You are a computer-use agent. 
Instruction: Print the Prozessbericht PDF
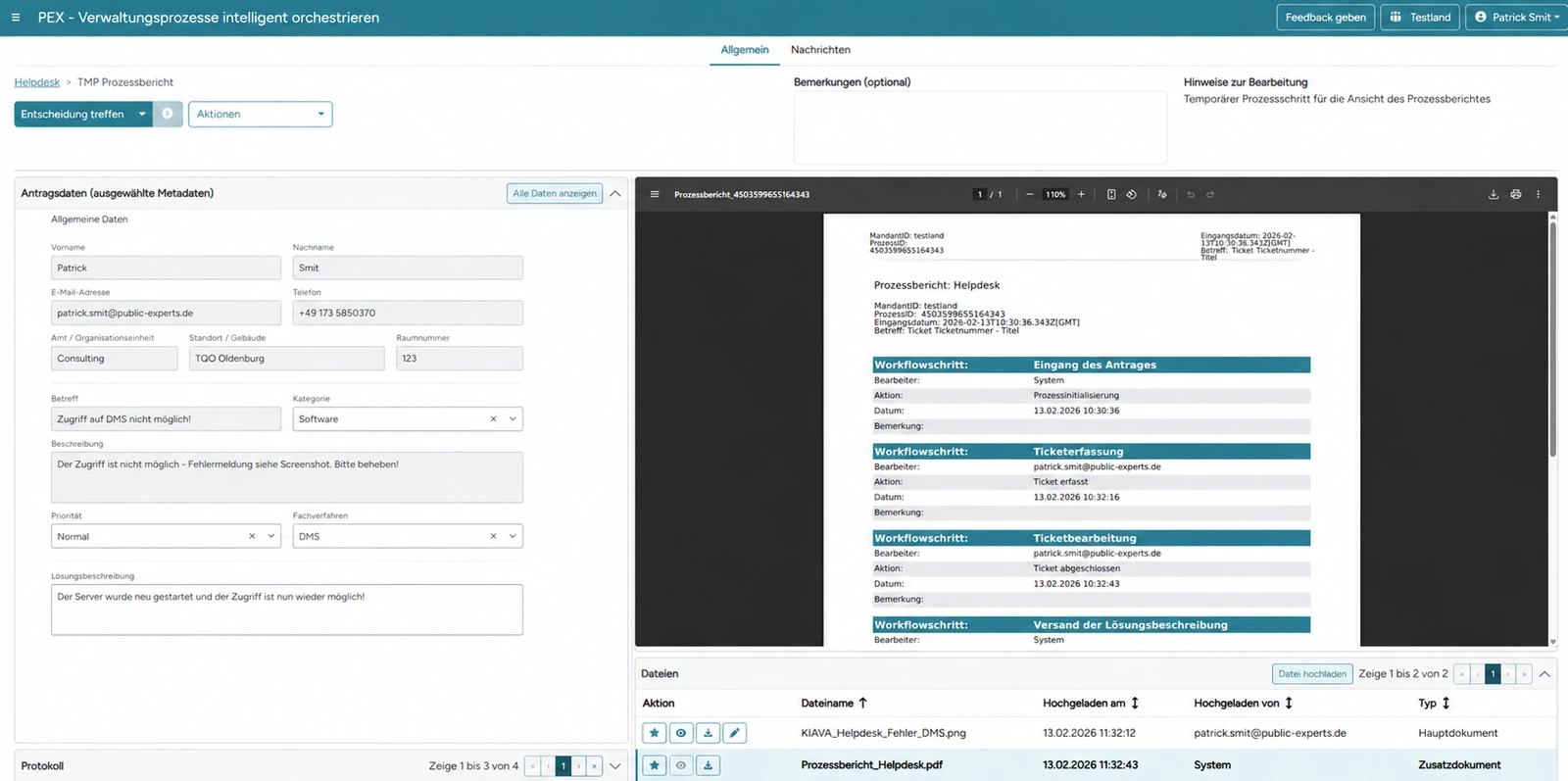point(1516,194)
